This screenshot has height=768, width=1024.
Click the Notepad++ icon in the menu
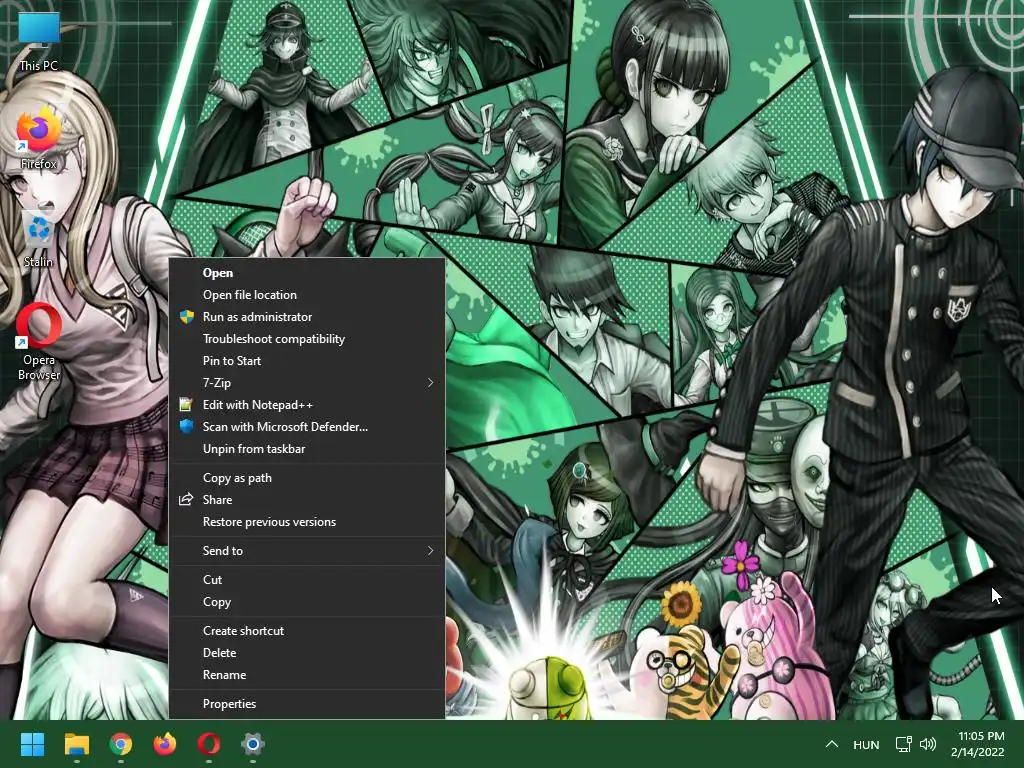coord(186,404)
